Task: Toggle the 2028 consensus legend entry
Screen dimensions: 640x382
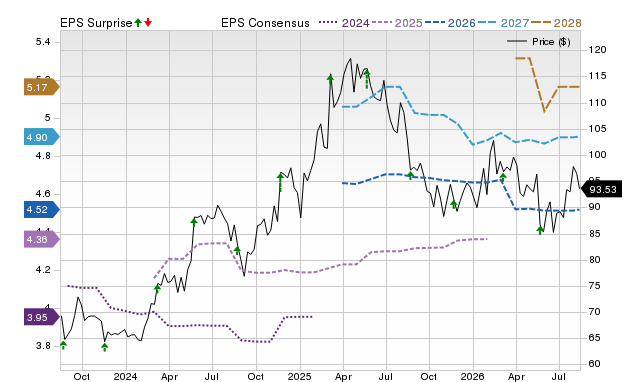Action: pos(556,23)
